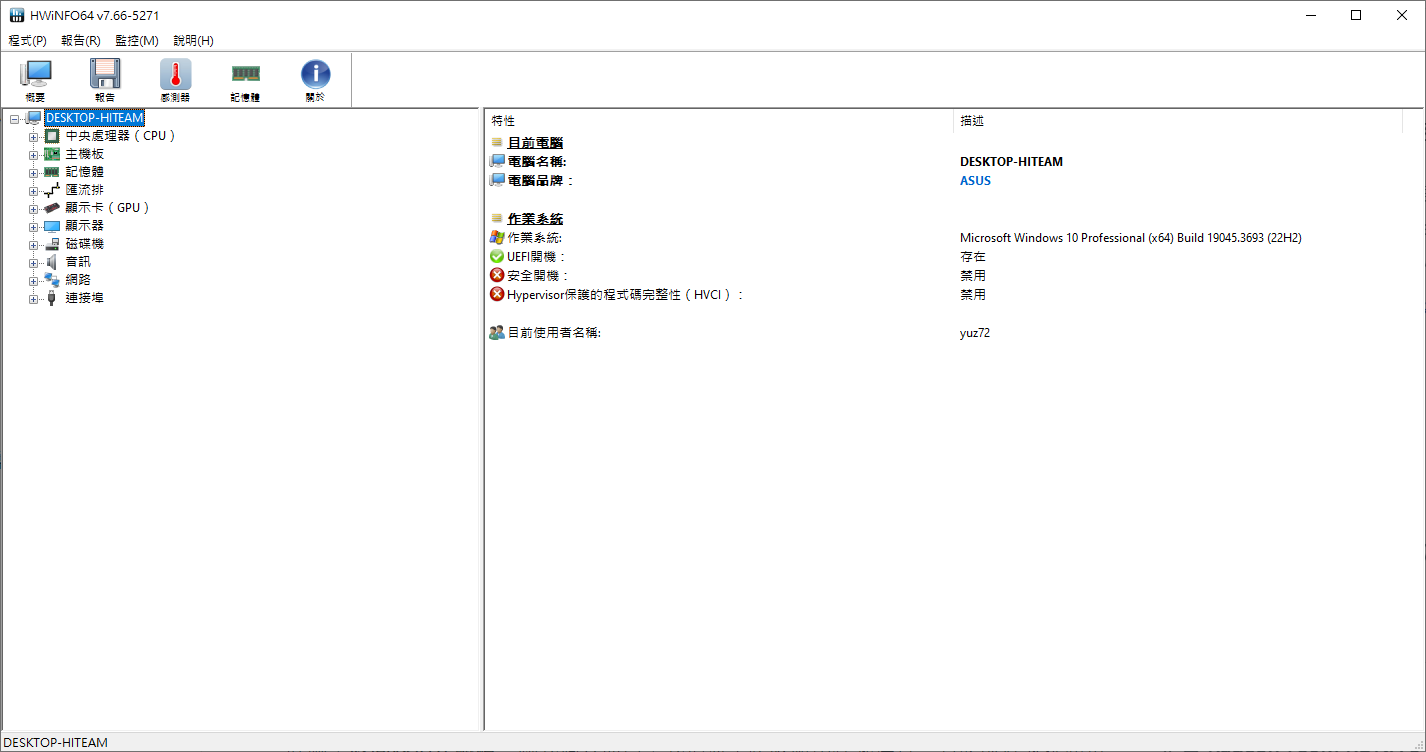Select the 顯示卡 (GPU) tree label

coord(108,208)
